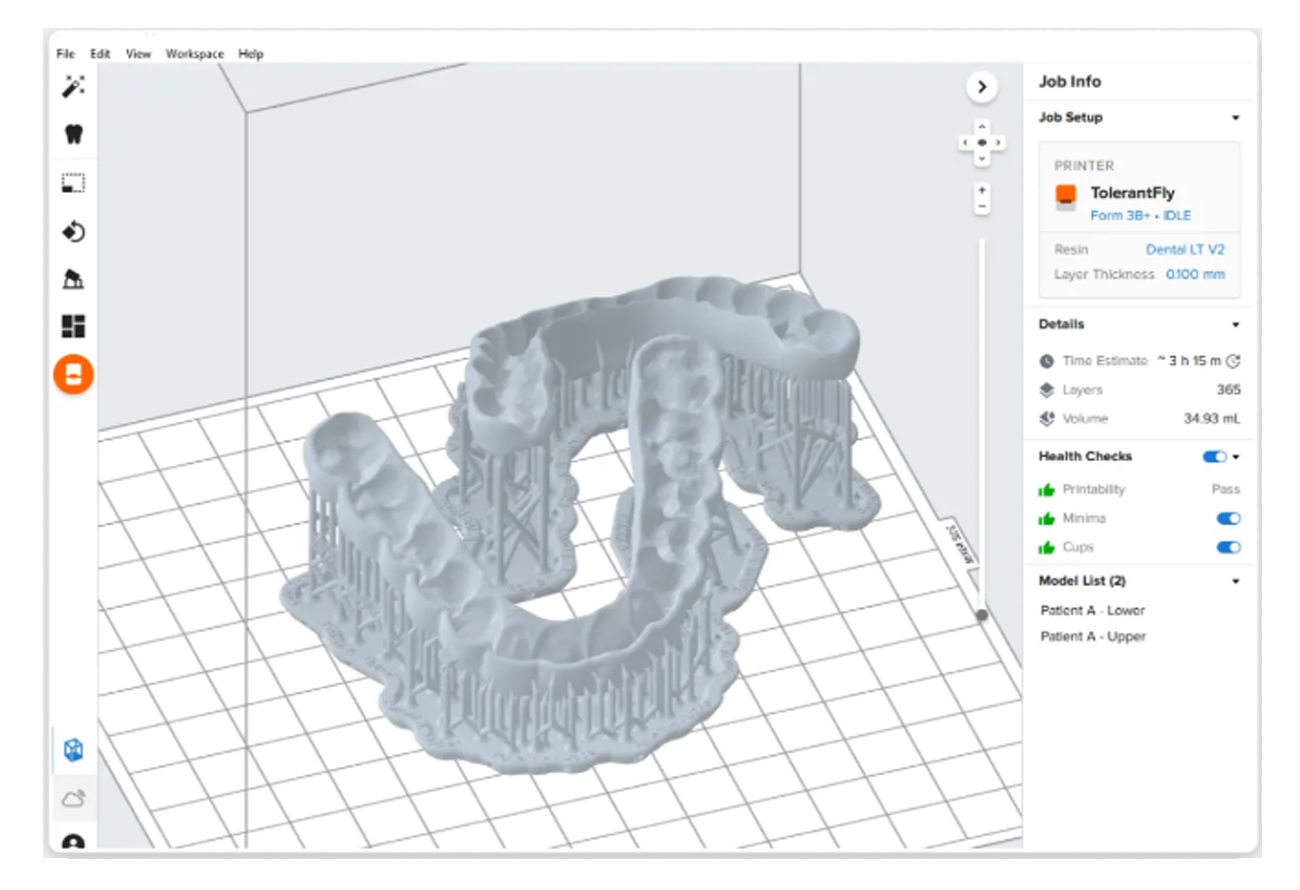Image resolution: width=1300 pixels, height=890 pixels.
Task: Open the Supports tool icon
Action: click(73, 279)
